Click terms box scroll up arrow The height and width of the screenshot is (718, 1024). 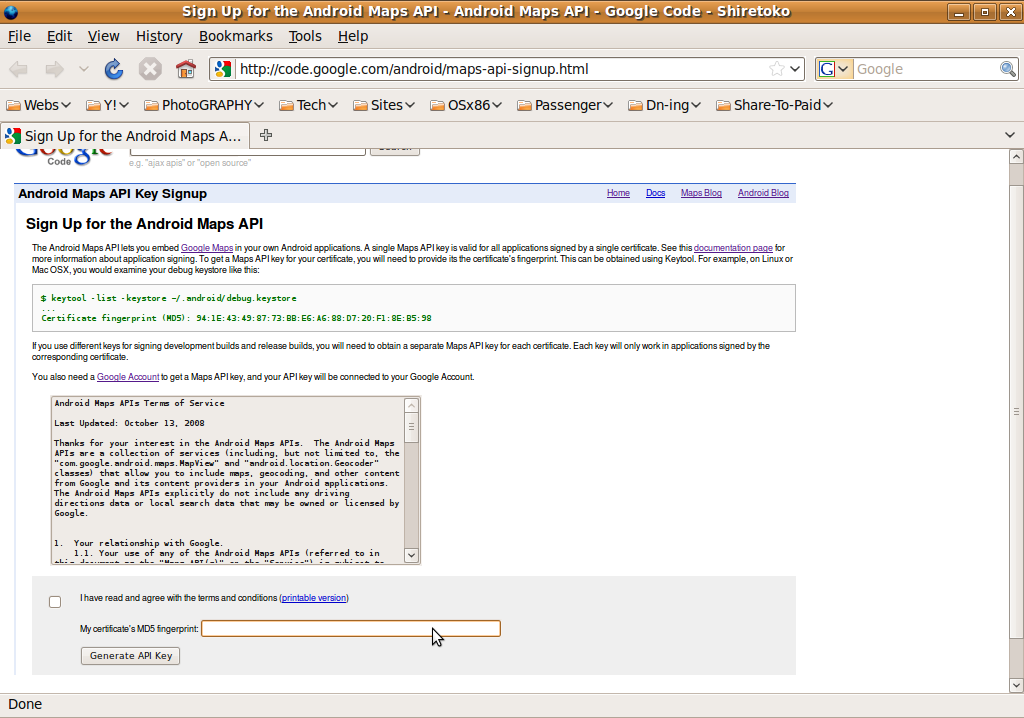(411, 405)
